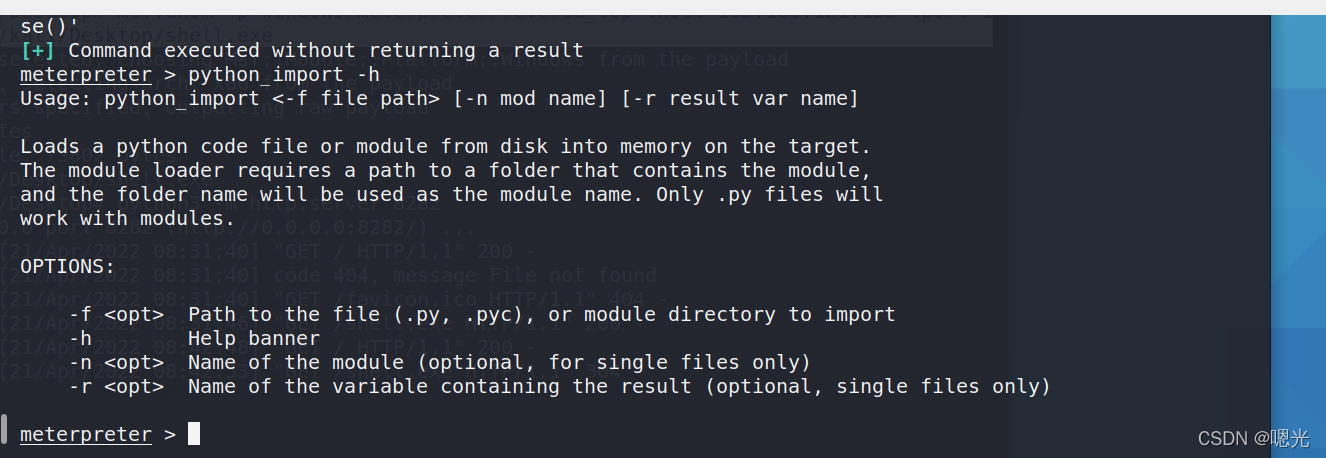Click the CSDN @嗯光 watermark

1253,438
